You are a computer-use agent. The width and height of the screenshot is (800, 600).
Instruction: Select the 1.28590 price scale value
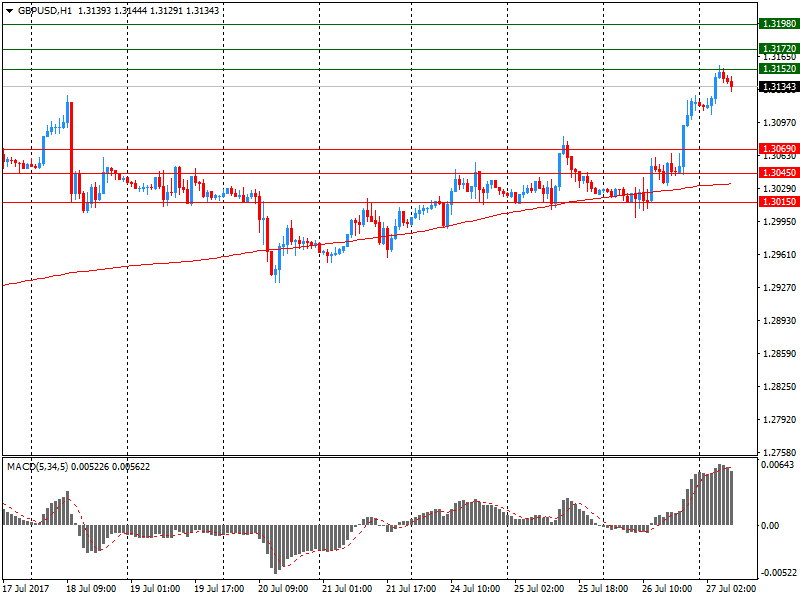pyautogui.click(x=779, y=354)
